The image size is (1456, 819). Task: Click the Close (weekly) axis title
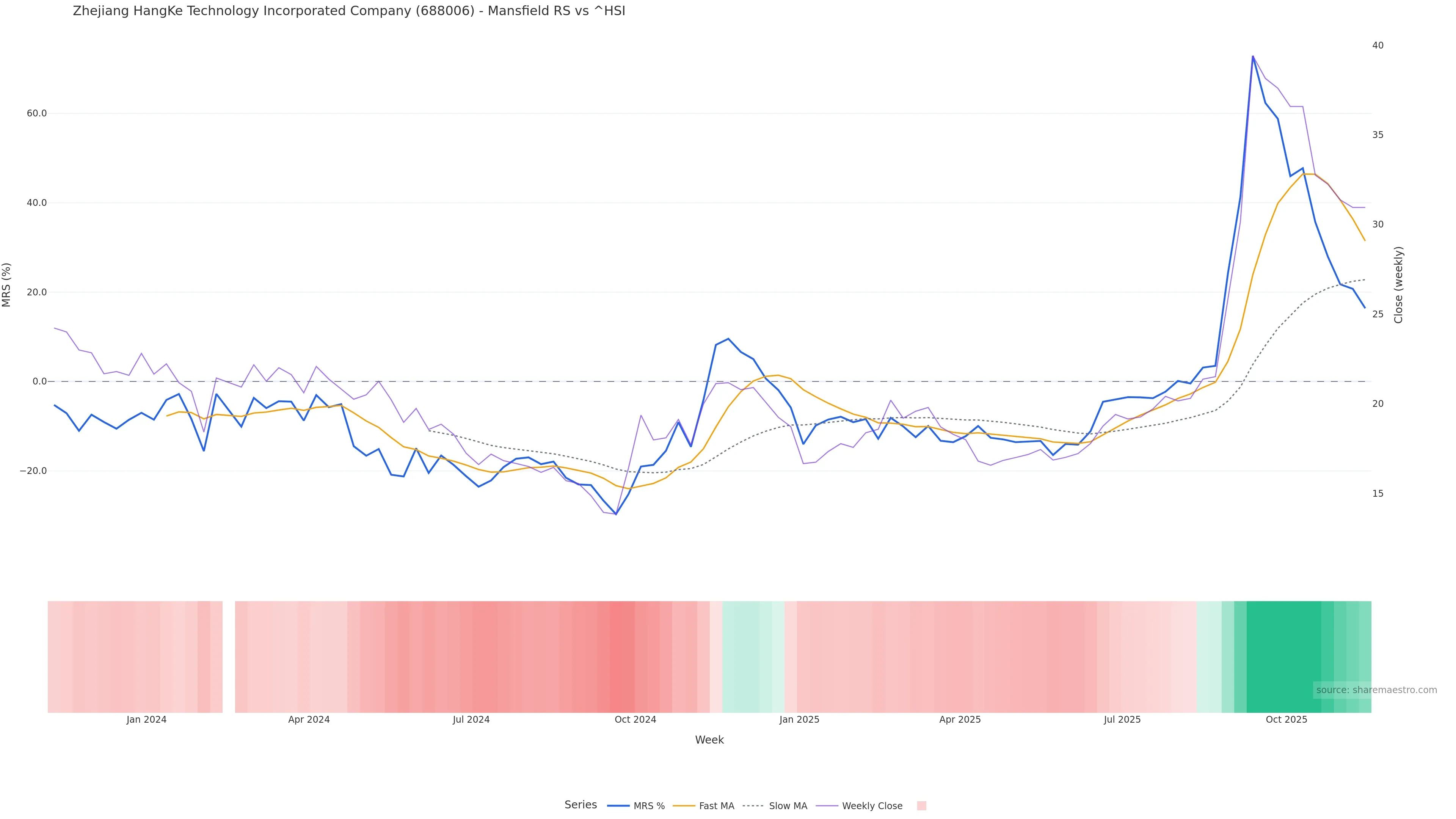[1398, 285]
